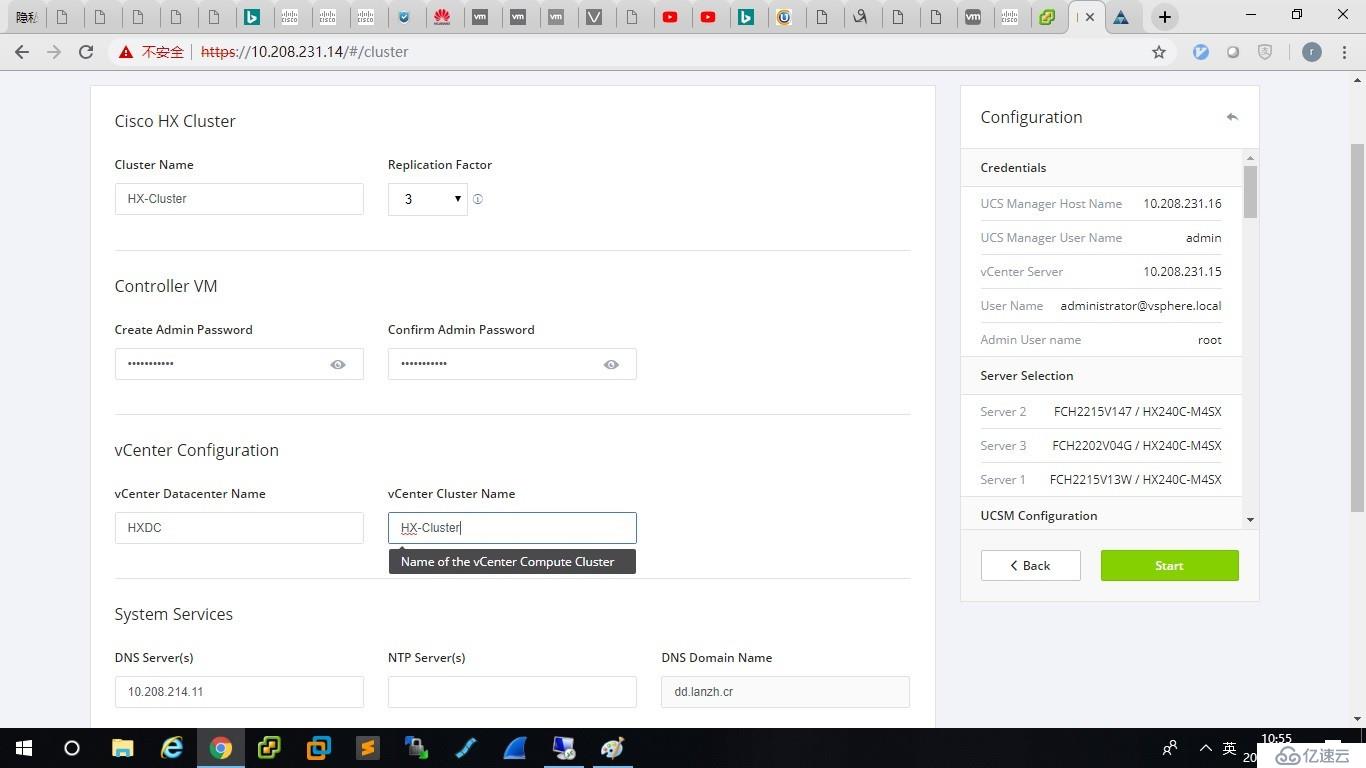Open the People icon in system tray
1366x768 pixels.
pos(1170,748)
